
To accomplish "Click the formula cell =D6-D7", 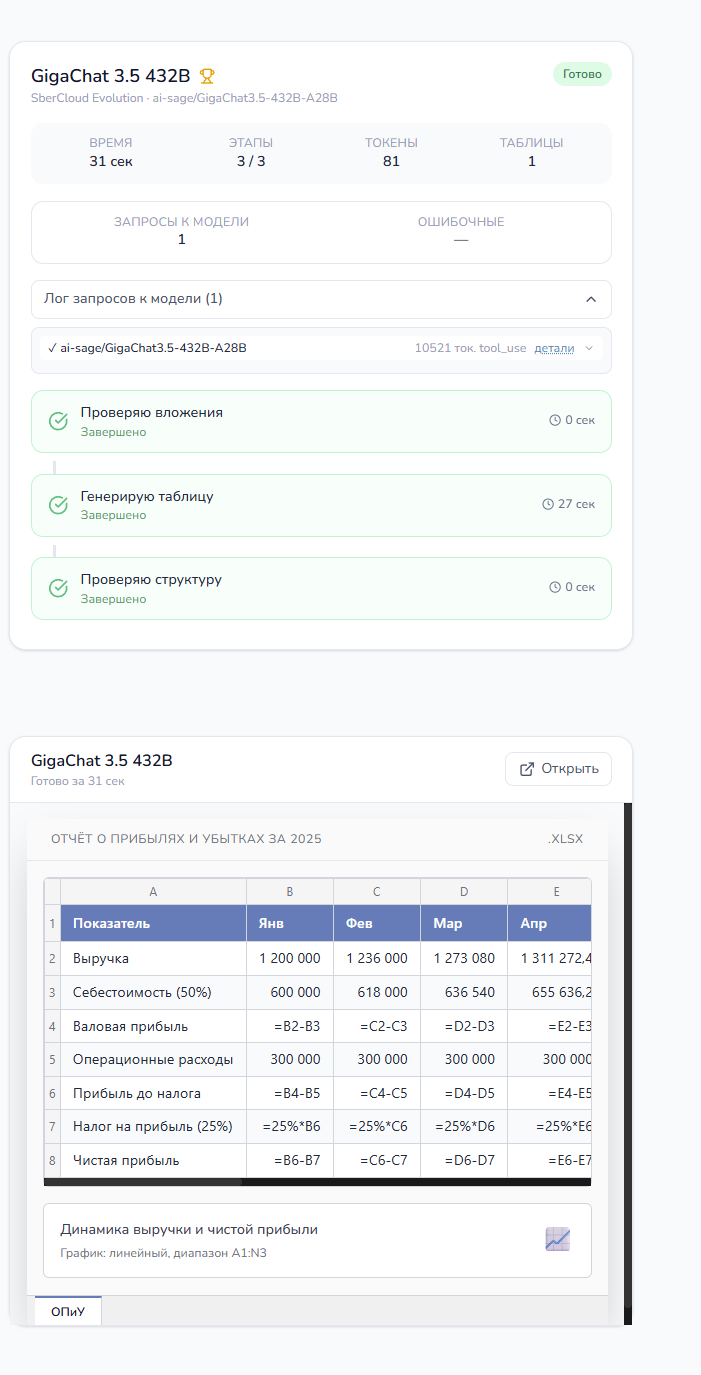I will [x=464, y=1160].
